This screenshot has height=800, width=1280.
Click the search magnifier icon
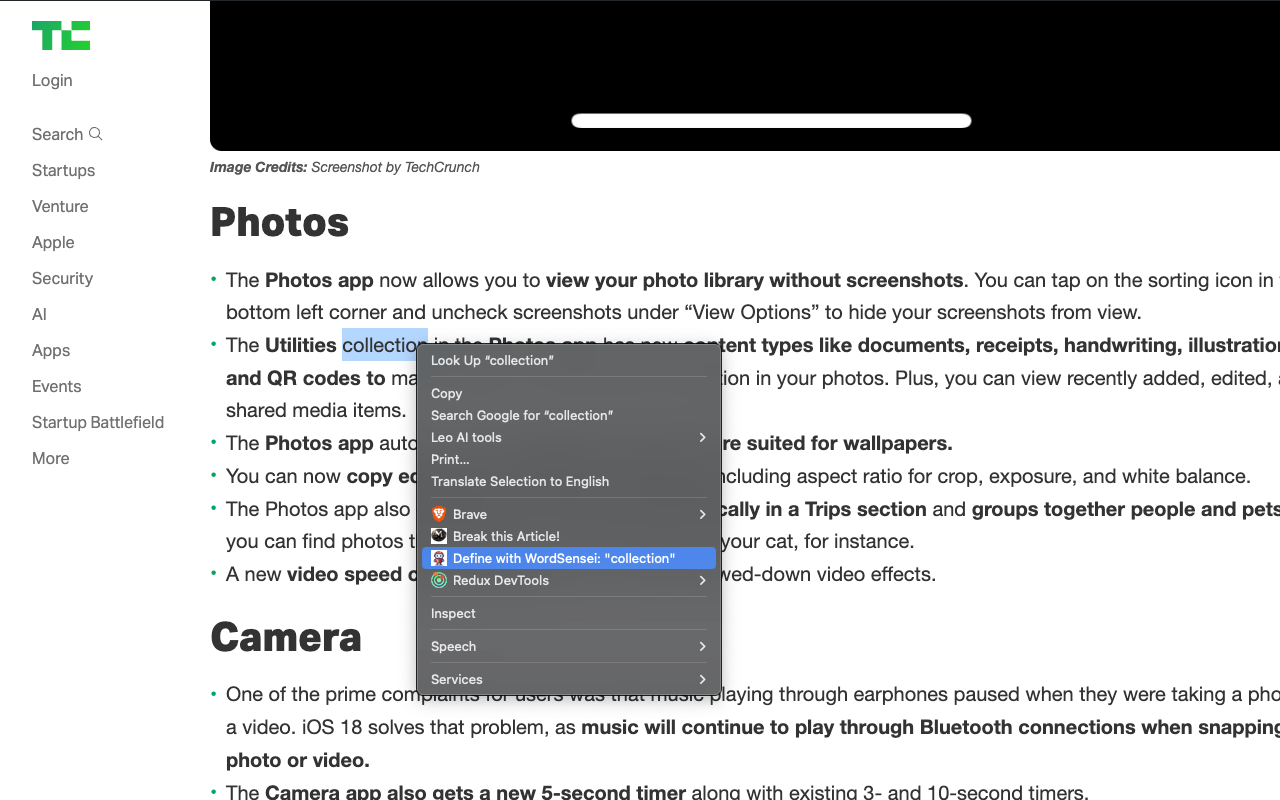coord(96,134)
